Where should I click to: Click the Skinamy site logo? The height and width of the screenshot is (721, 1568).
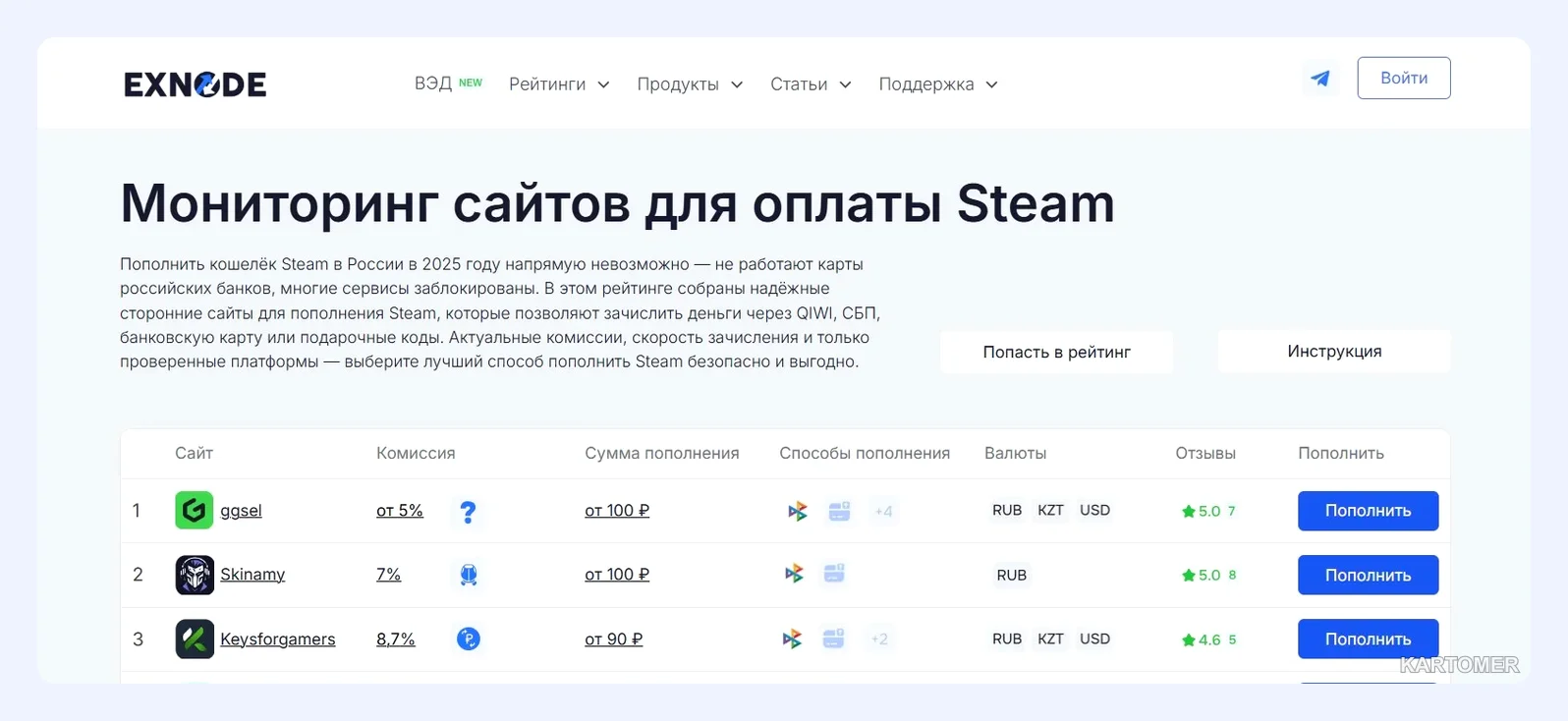(195, 575)
